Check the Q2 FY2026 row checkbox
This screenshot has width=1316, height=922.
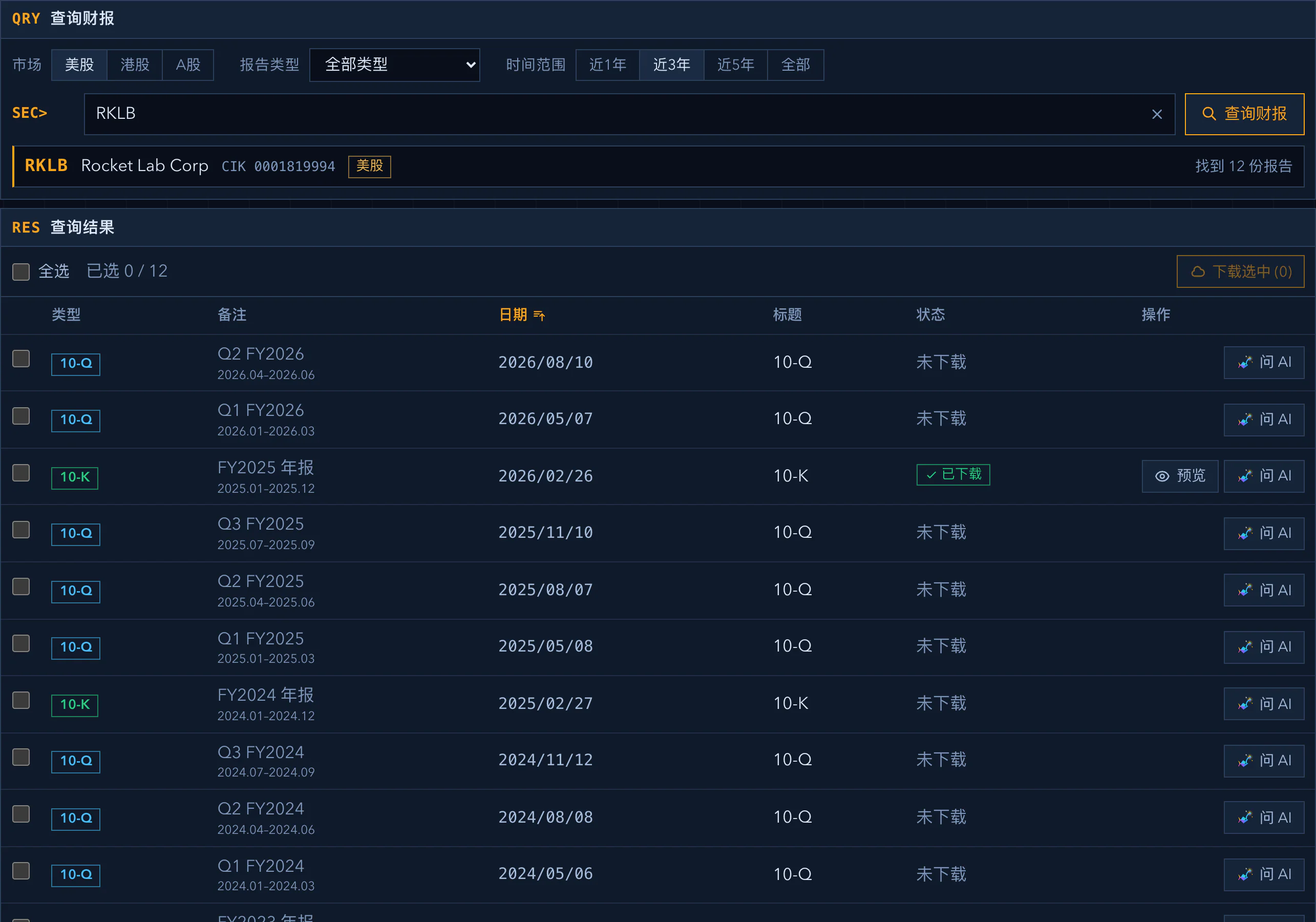[x=21, y=359]
